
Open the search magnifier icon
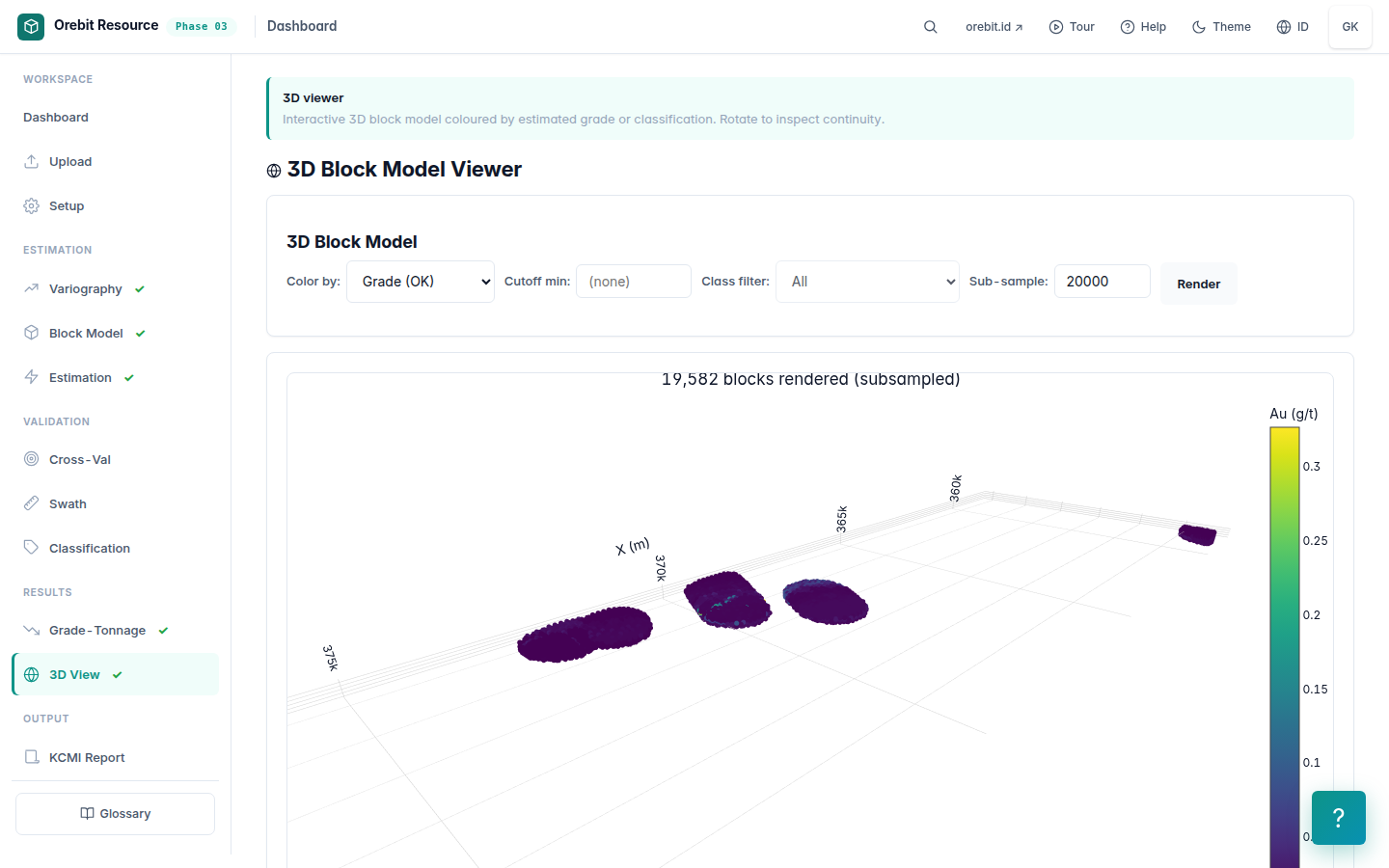pos(931,27)
